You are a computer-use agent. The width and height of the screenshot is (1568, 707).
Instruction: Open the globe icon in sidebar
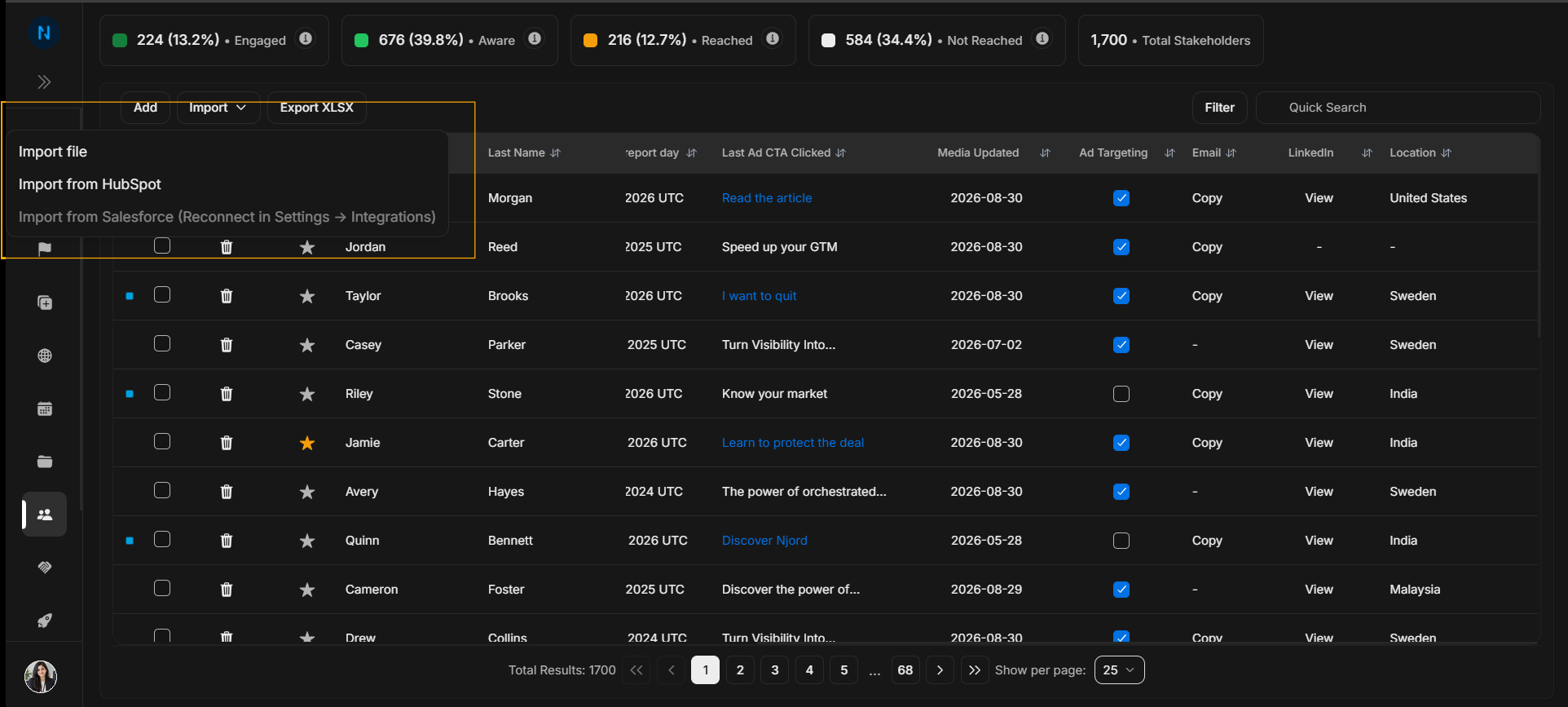[x=45, y=356]
